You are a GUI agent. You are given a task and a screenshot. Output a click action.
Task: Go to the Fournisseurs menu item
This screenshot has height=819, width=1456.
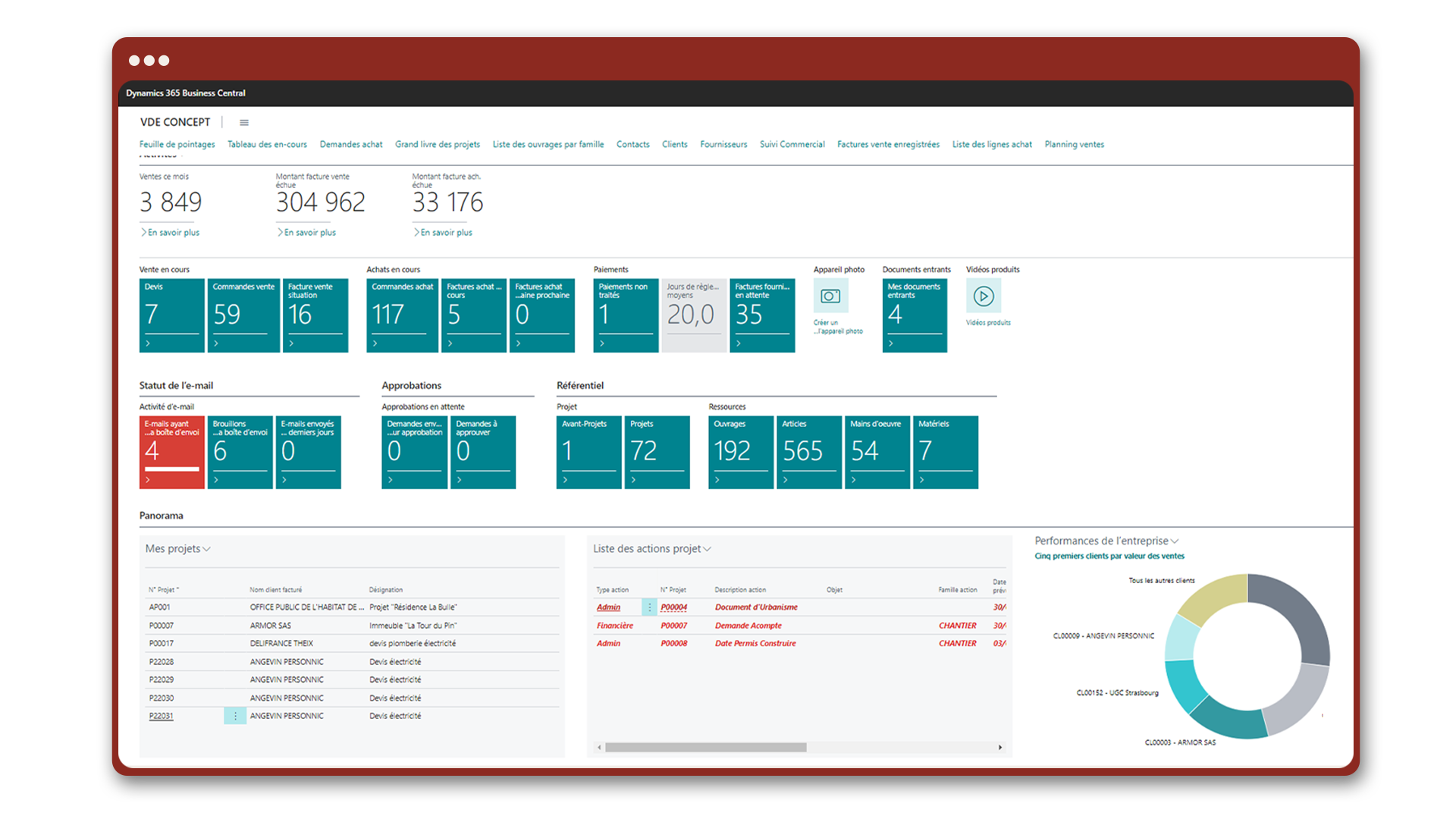click(723, 145)
